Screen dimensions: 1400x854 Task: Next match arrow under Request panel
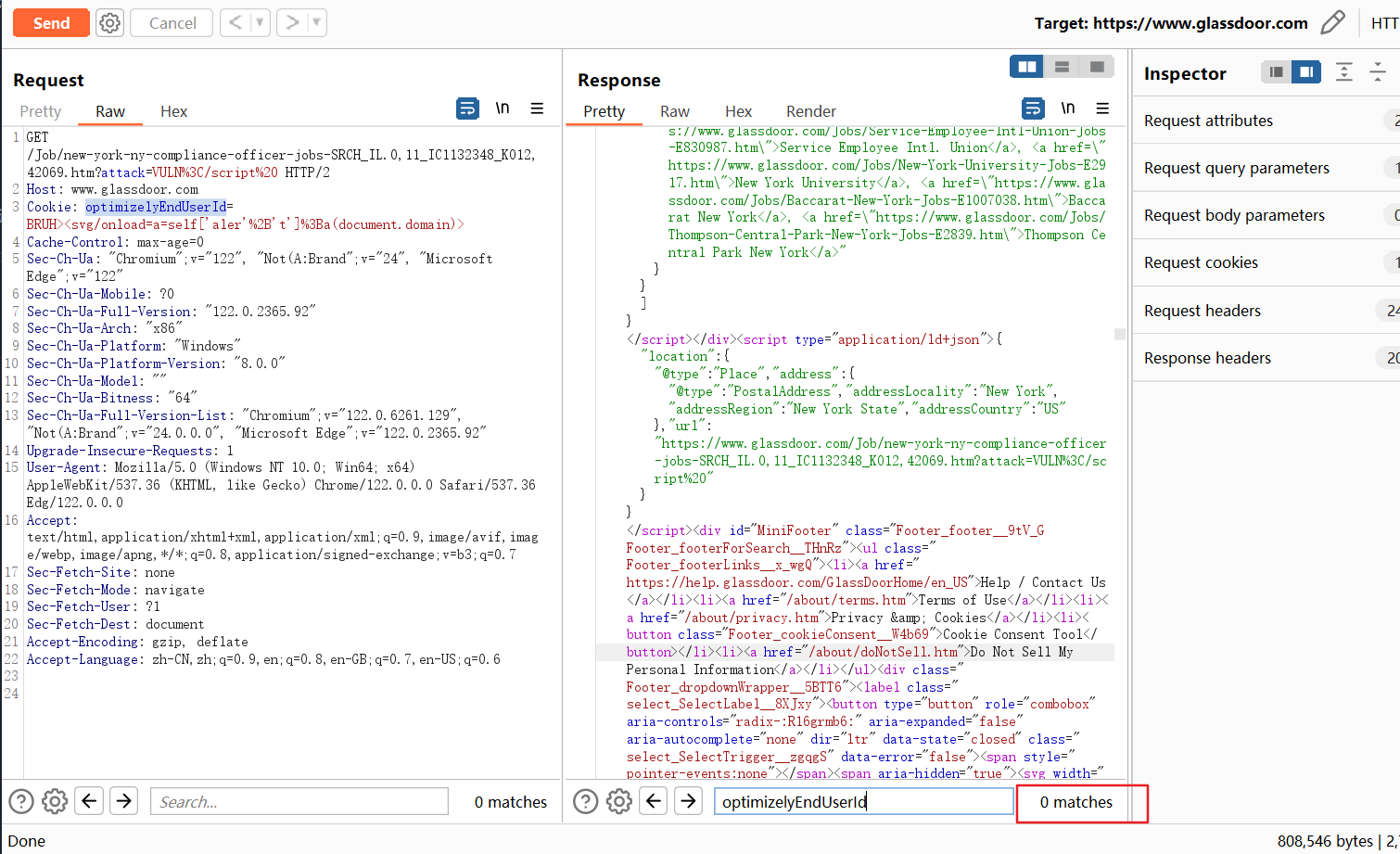pos(123,800)
